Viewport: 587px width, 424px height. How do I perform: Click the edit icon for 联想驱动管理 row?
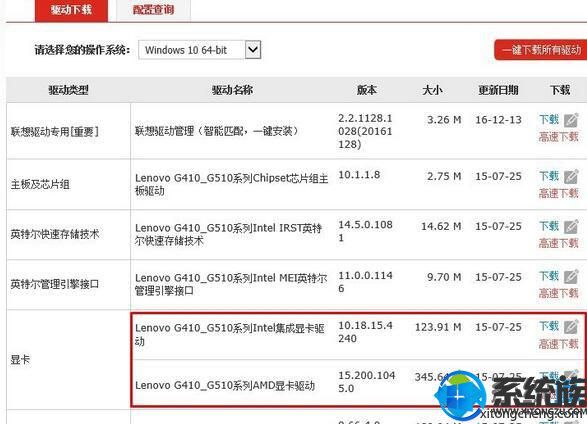tap(571, 120)
